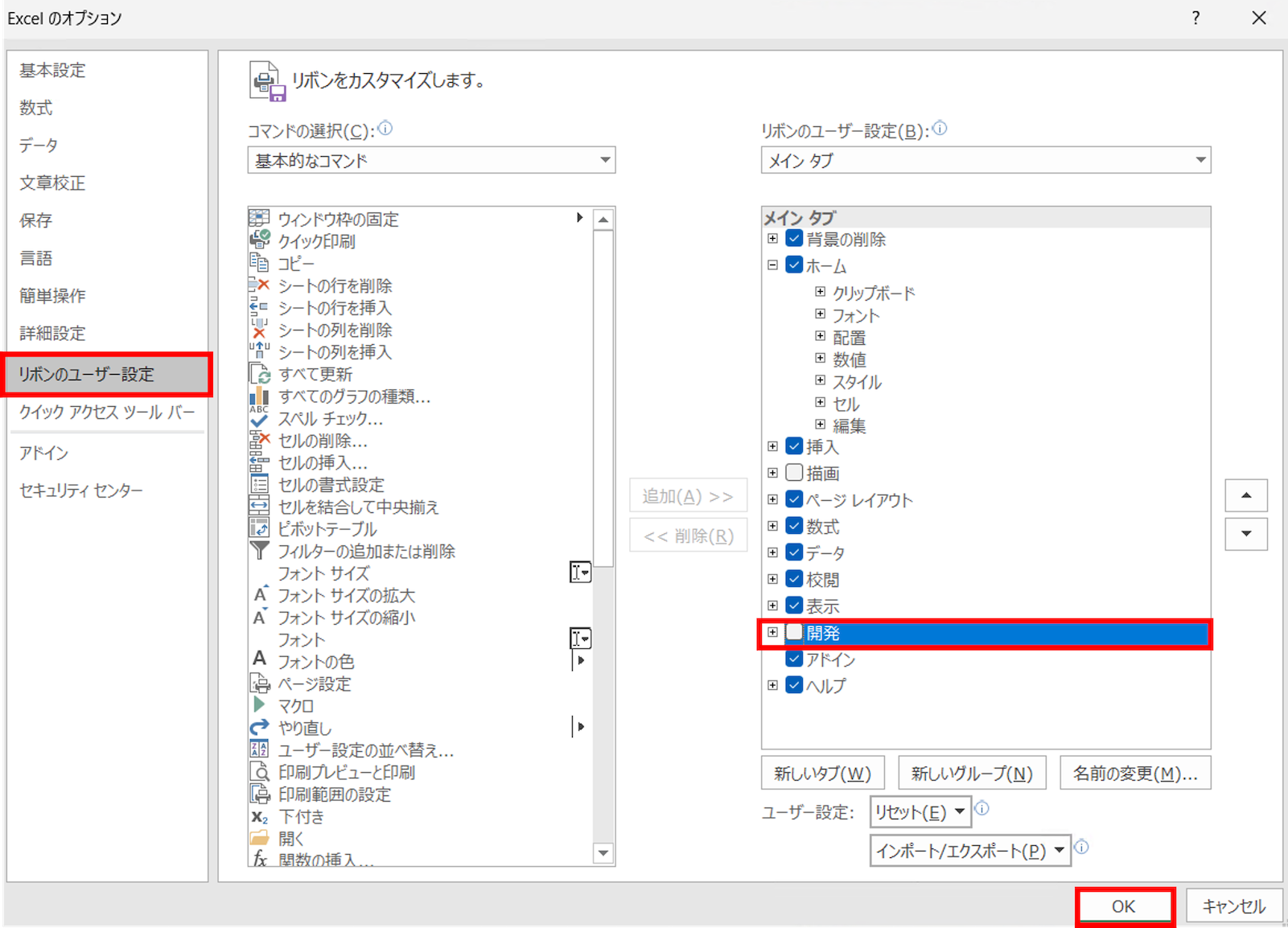Collapse the ホーム tree node

click(x=772, y=265)
